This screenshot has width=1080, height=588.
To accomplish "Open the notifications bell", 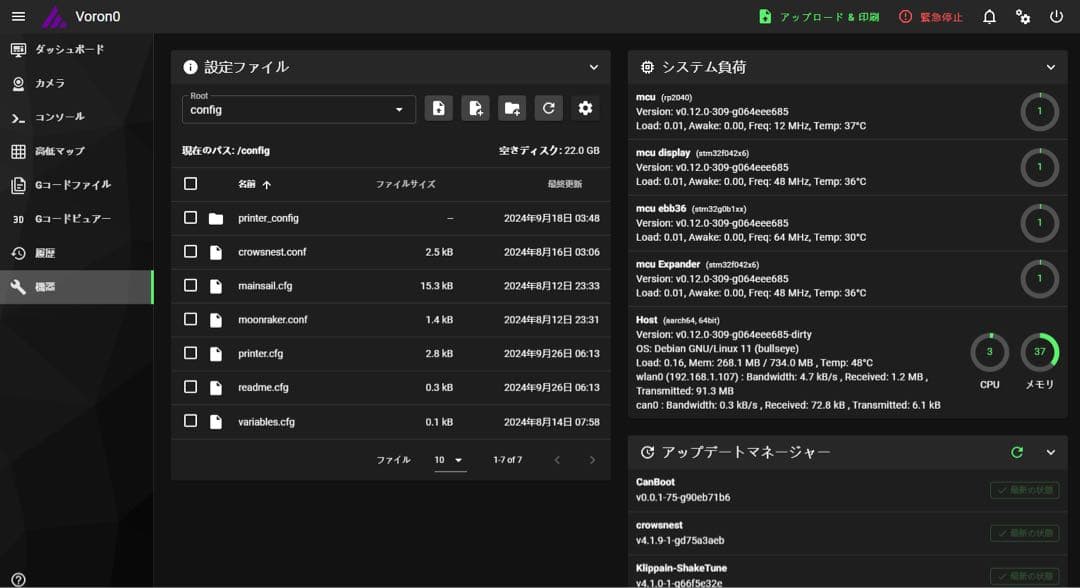I will [x=989, y=17].
